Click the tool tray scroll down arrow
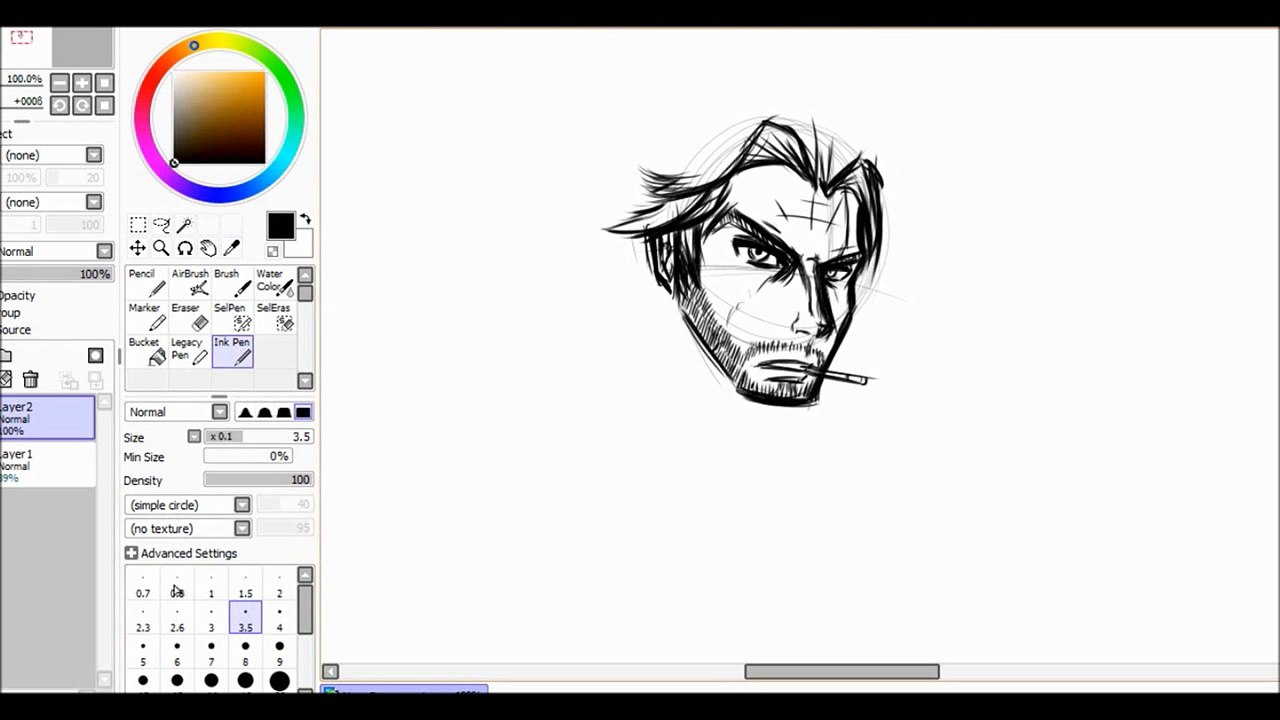1280x720 pixels. click(305, 381)
